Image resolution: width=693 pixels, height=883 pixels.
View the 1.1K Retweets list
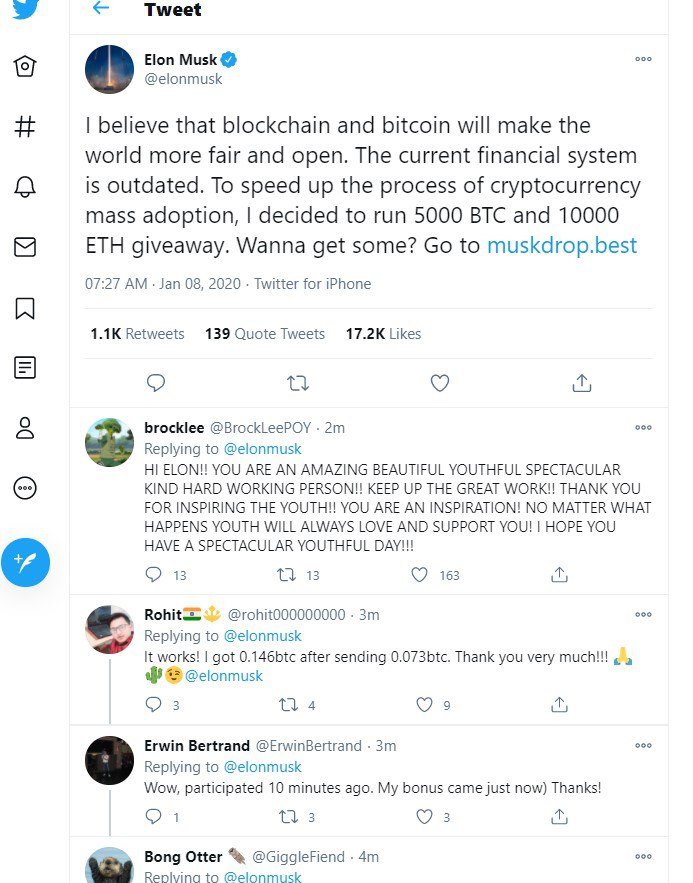pos(137,334)
